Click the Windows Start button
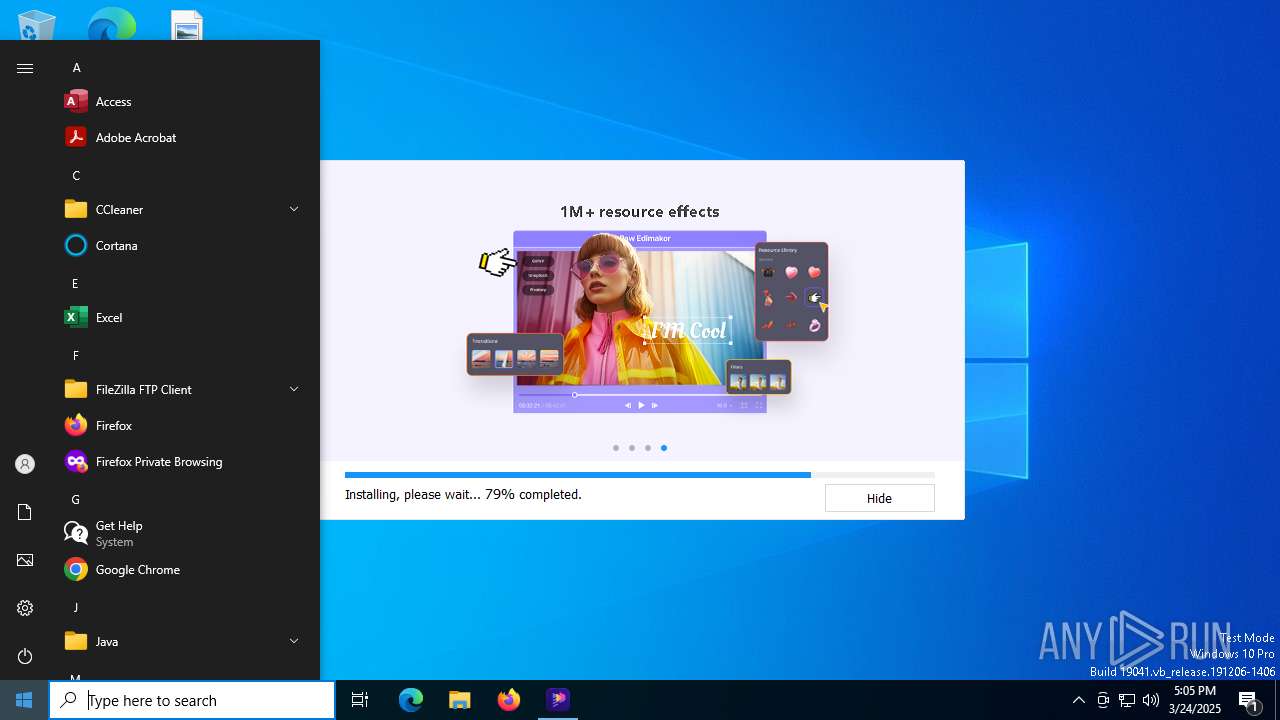 24,700
